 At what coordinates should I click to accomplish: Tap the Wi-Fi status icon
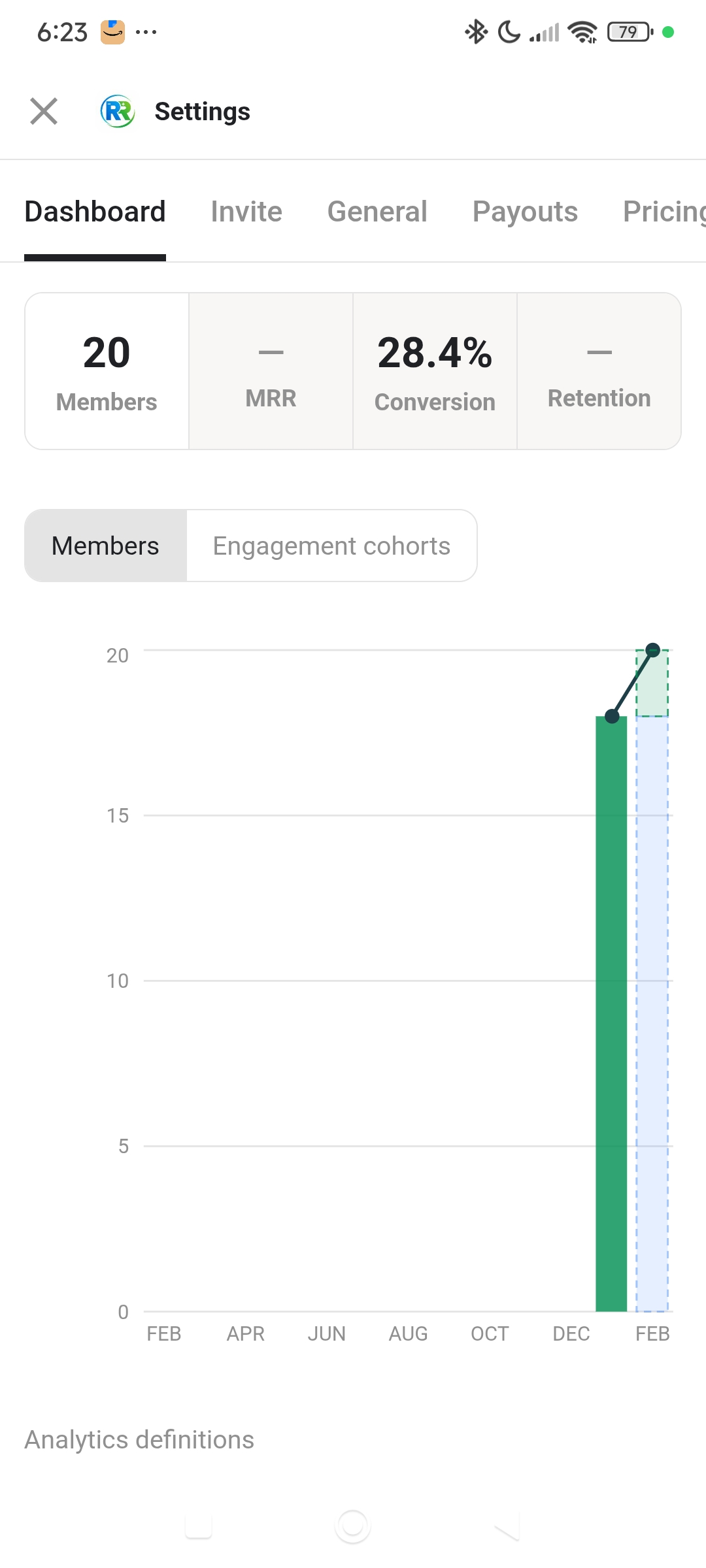(x=582, y=31)
